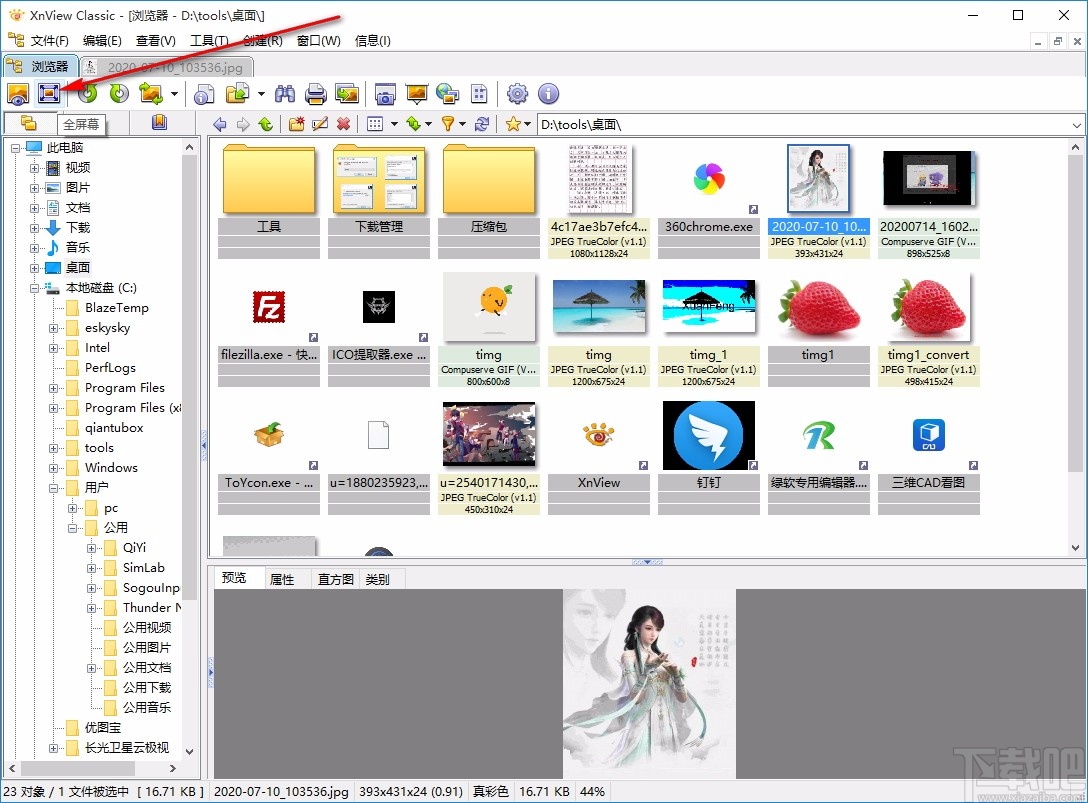The width and height of the screenshot is (1088, 803).
Task: Expand the 本地磁盘 (C:) tree node
Action: 33,288
